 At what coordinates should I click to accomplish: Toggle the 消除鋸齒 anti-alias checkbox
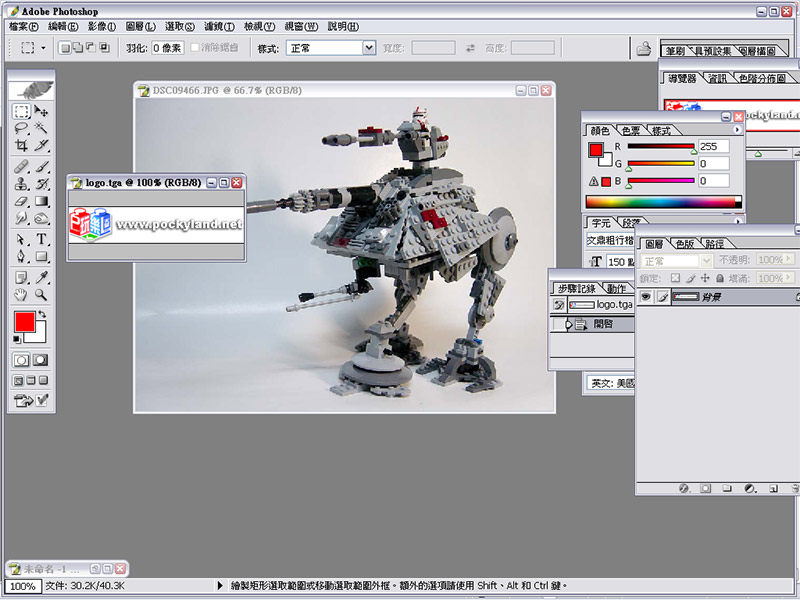195,47
